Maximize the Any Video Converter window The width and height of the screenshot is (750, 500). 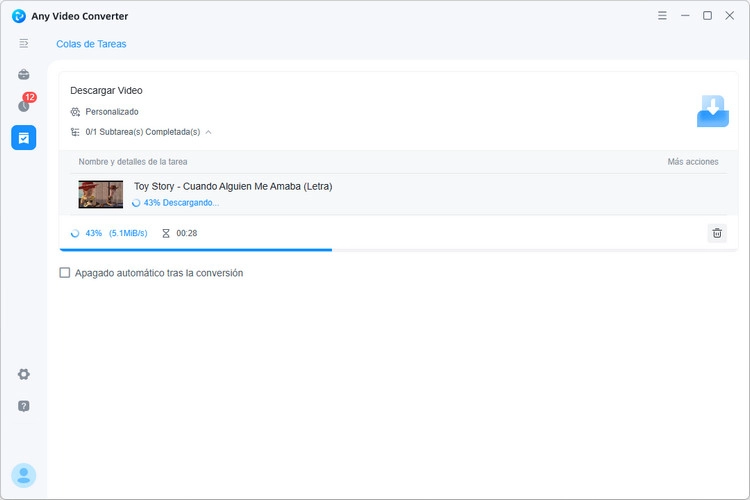coord(707,16)
